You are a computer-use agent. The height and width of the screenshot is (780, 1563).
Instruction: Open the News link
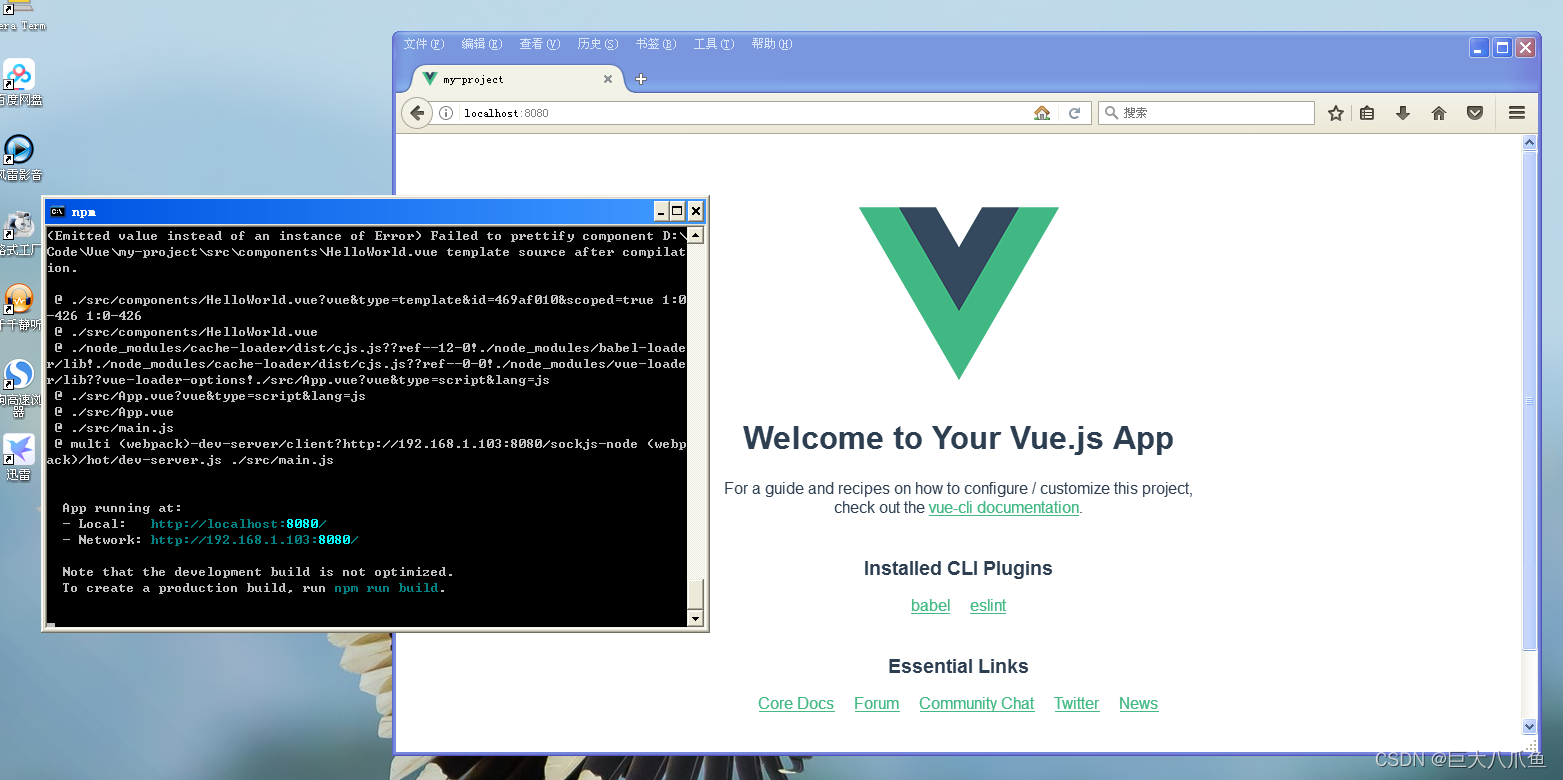(1138, 704)
